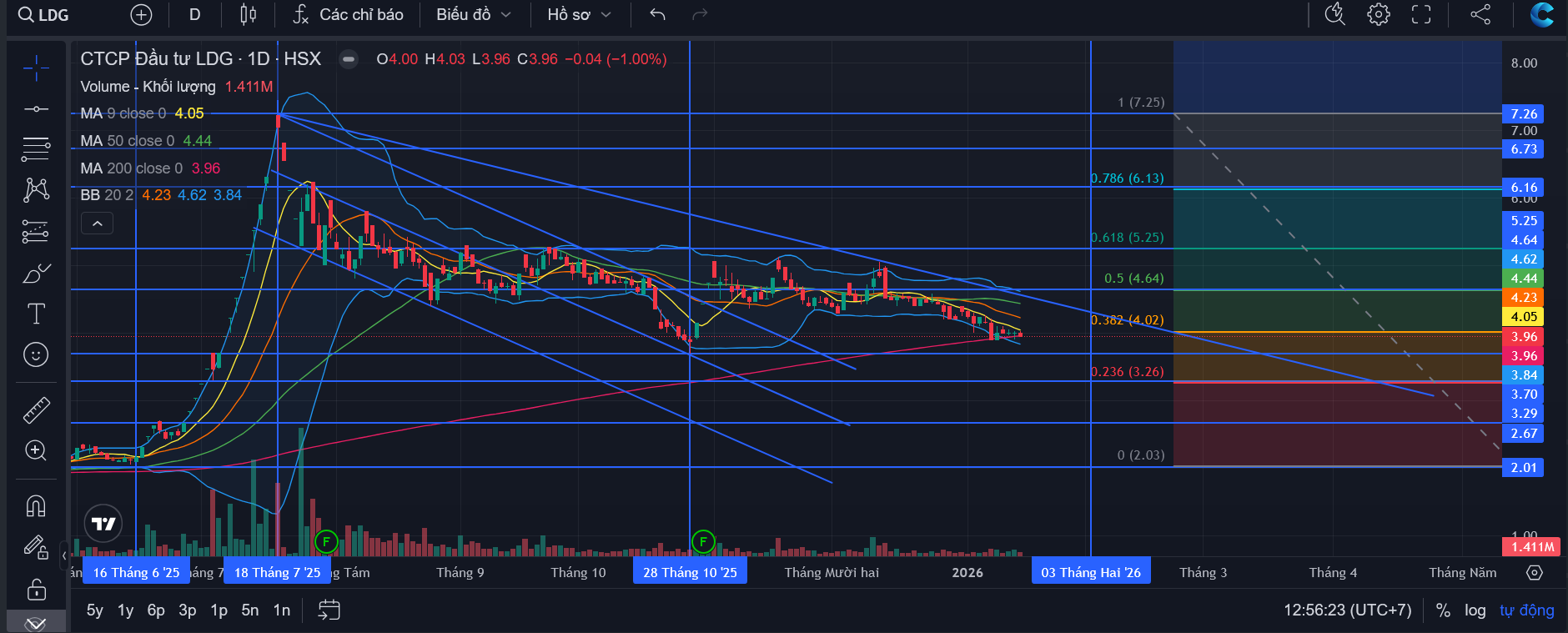Open quick search lightning icon

[1335, 14]
